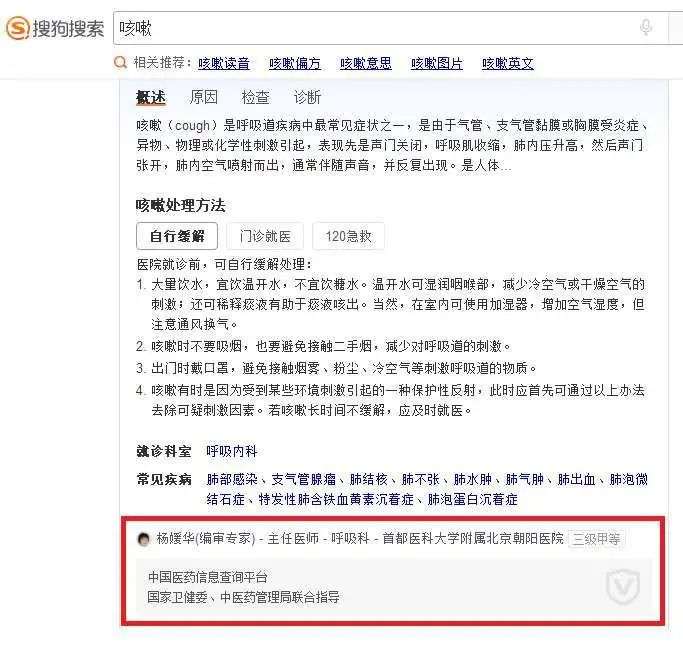683x663 pixels.
Task: Select the 120急救 treatment option
Action: (x=348, y=236)
